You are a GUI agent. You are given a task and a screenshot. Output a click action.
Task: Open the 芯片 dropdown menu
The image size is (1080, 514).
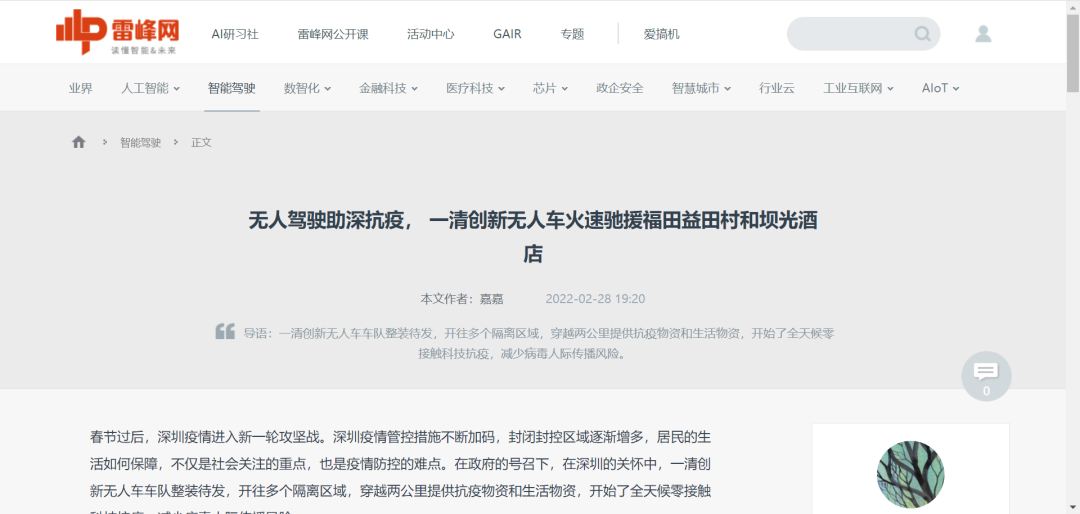click(x=550, y=88)
